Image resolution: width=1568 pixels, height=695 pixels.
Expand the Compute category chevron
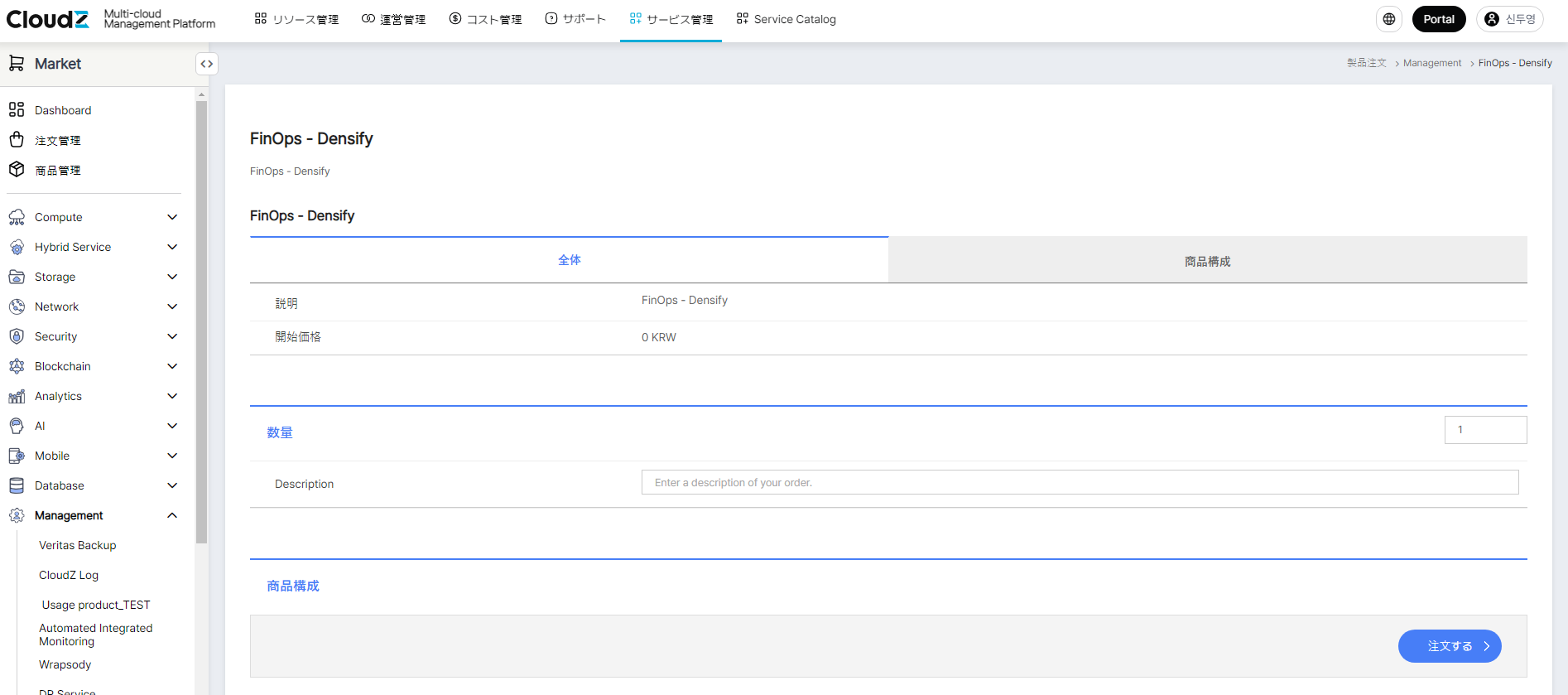coord(172,217)
